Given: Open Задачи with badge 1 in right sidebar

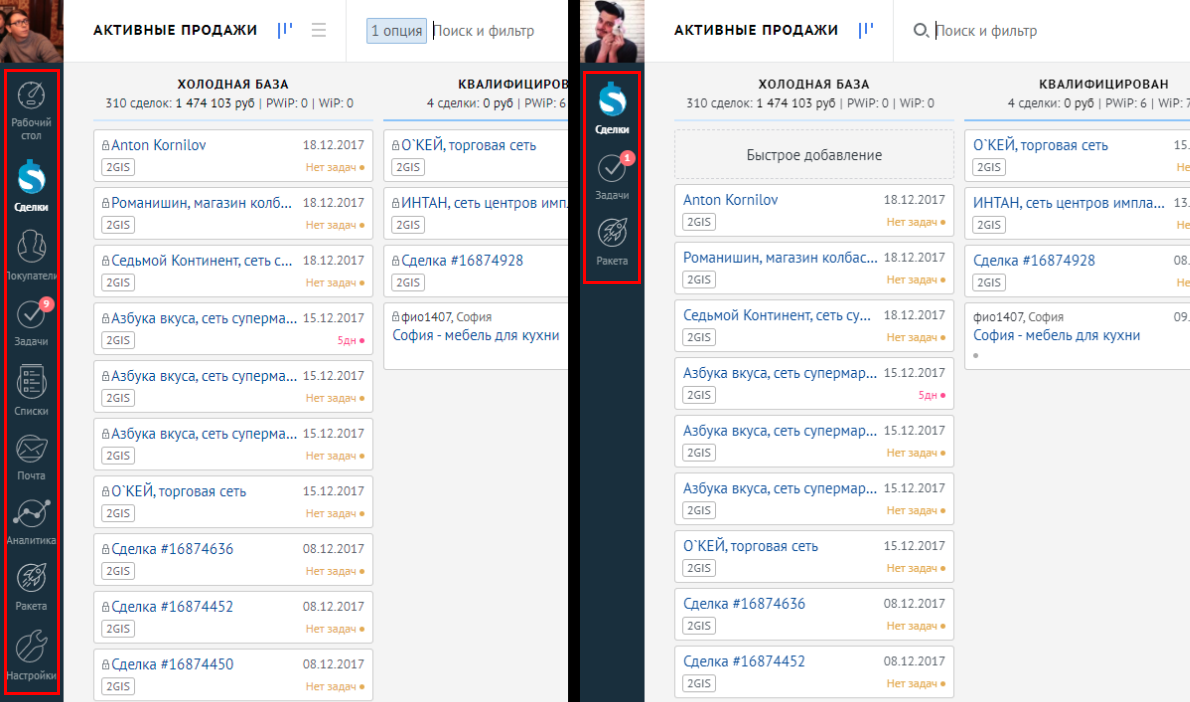Looking at the screenshot, I should point(612,176).
